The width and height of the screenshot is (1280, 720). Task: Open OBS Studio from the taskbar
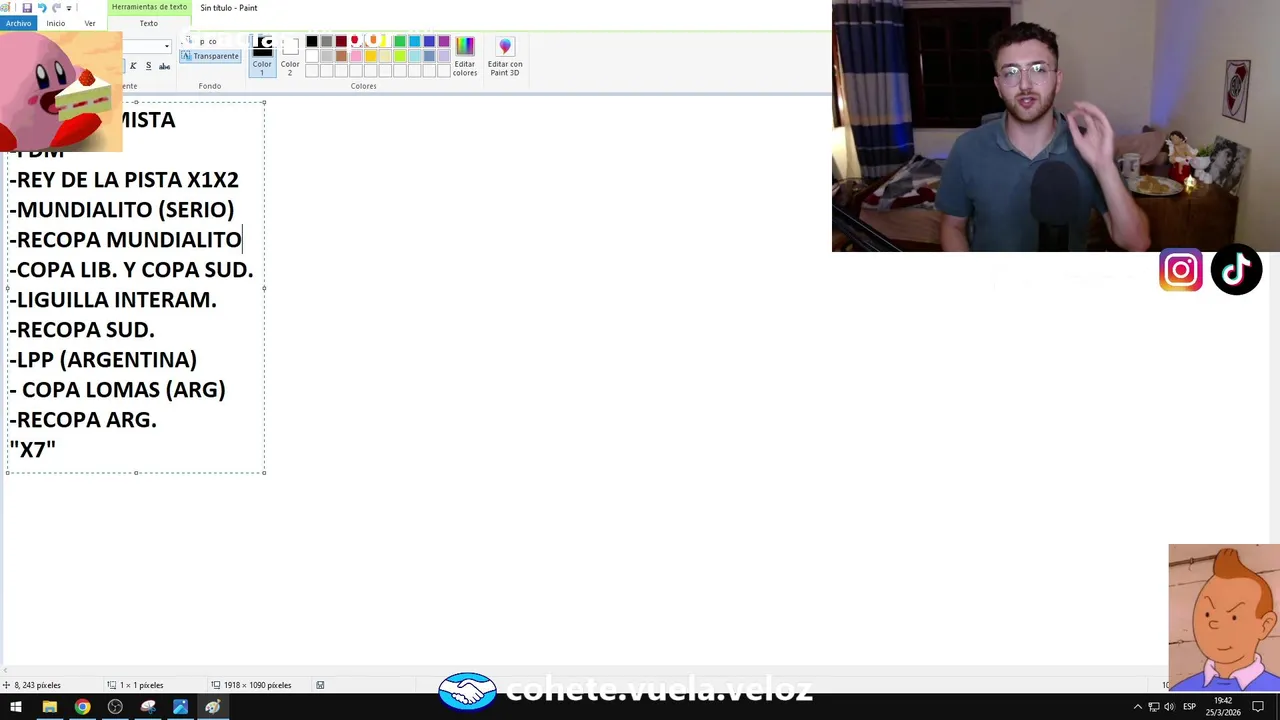tap(115, 707)
